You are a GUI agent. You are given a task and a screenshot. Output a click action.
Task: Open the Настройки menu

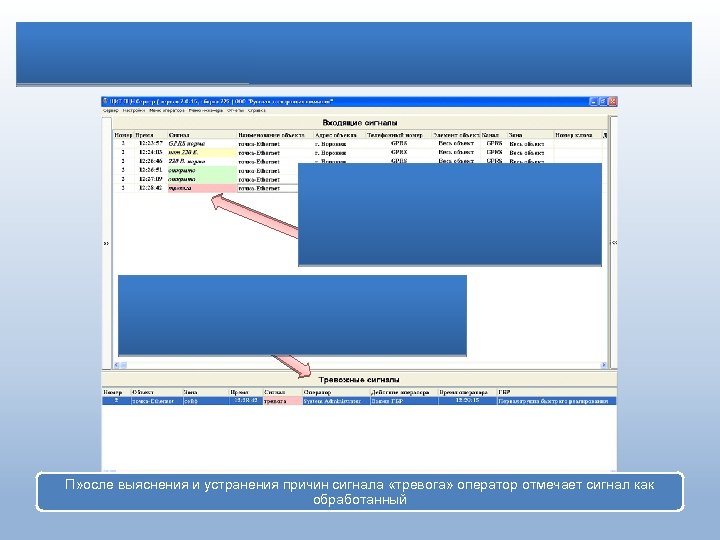pyautogui.click(x=134, y=111)
